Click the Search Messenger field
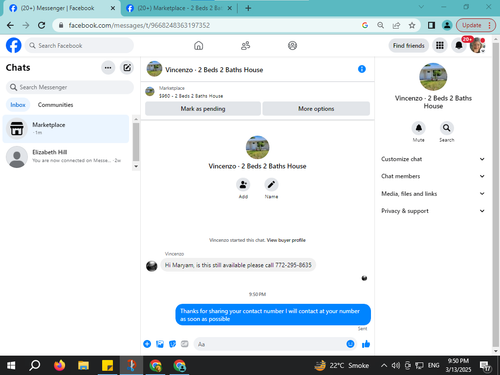Screen dimensions: 500x375 70,87
